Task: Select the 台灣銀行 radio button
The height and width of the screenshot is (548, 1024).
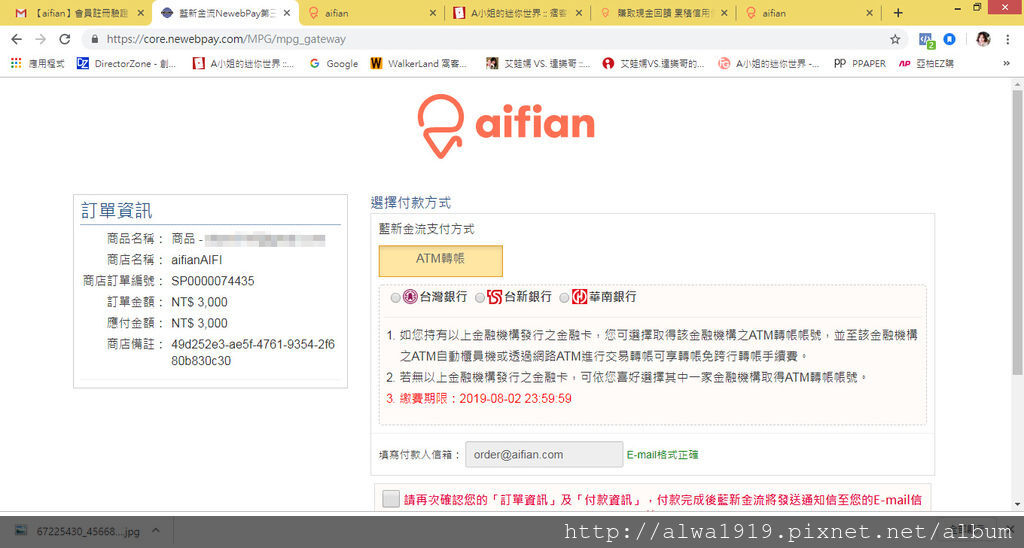Action: click(396, 298)
